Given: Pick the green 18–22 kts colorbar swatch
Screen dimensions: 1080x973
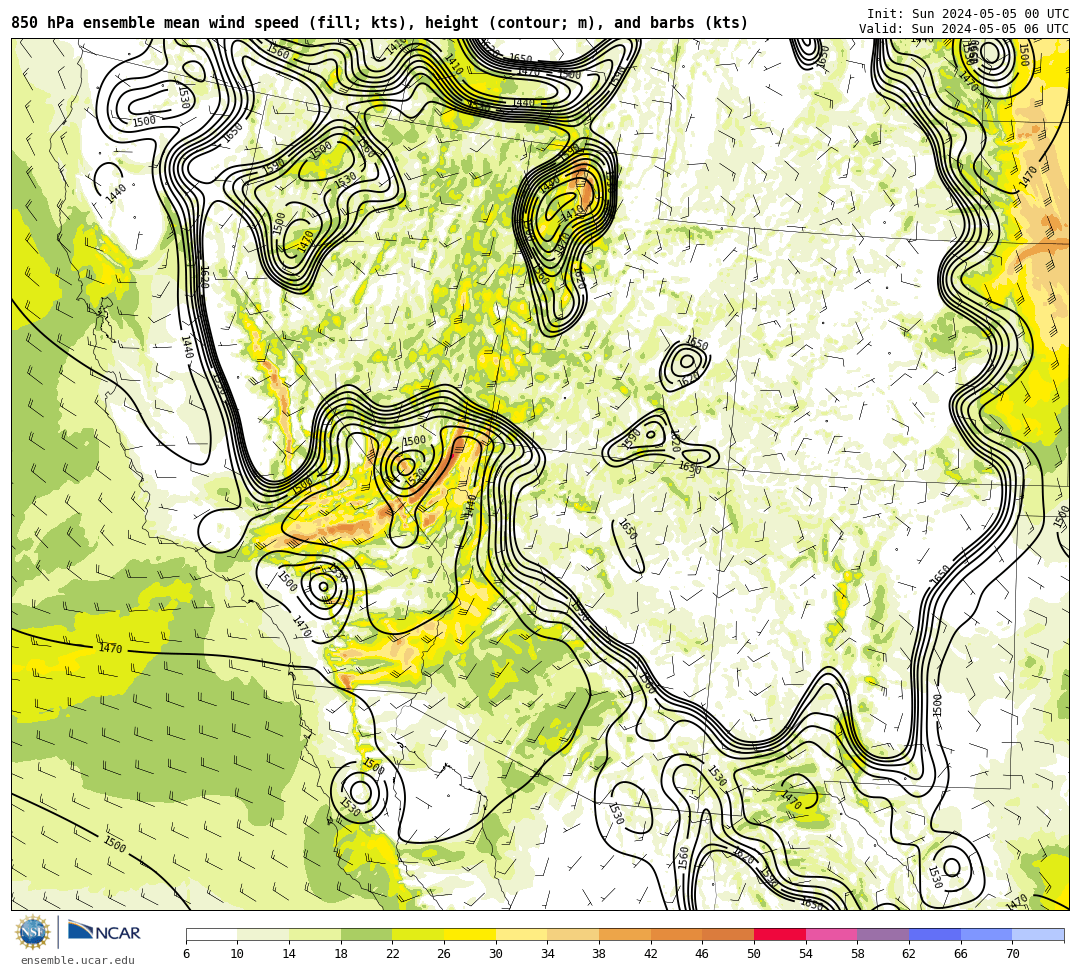Looking at the screenshot, I should 366,934.
